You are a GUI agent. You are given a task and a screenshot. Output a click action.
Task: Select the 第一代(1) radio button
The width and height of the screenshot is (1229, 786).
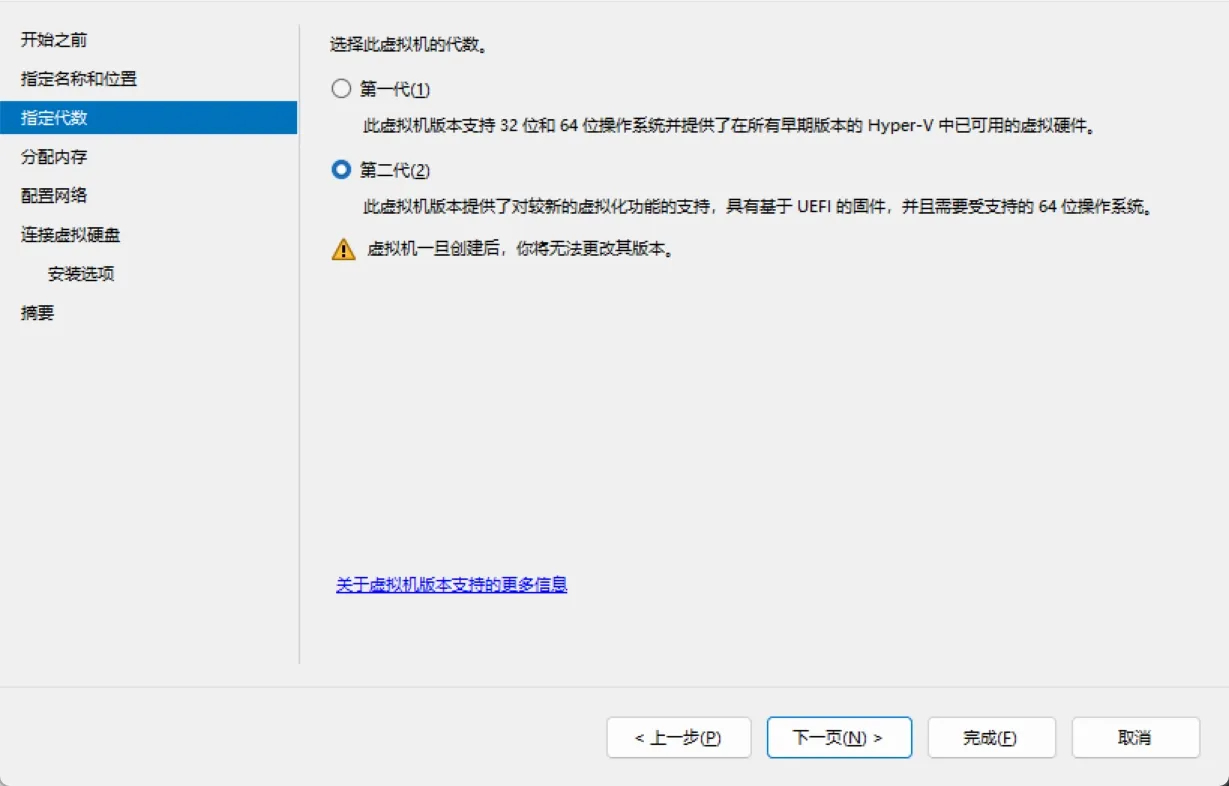click(x=342, y=89)
